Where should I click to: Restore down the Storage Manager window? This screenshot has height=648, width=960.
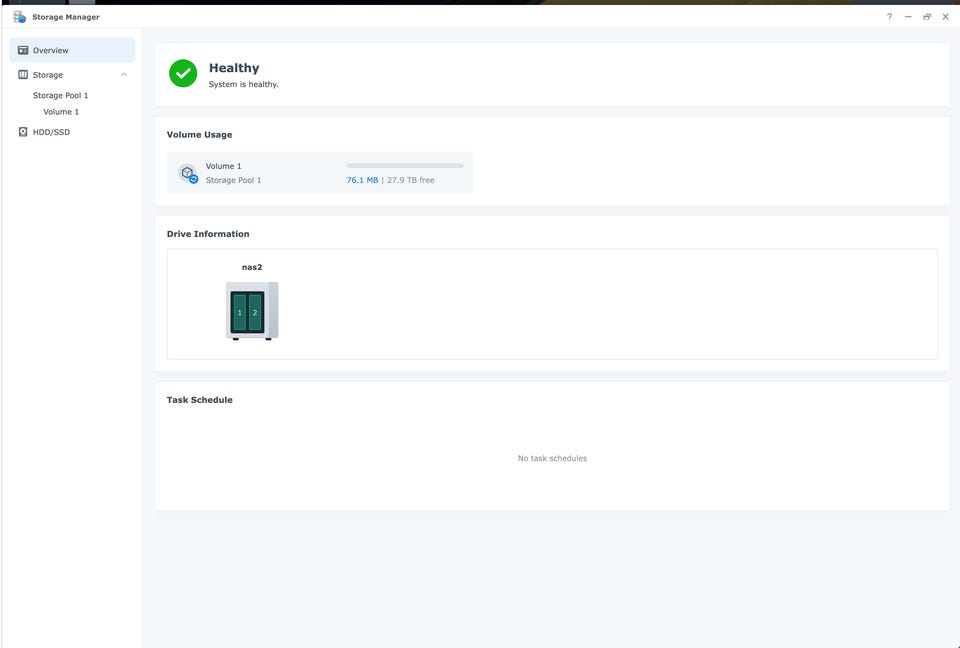coord(927,17)
